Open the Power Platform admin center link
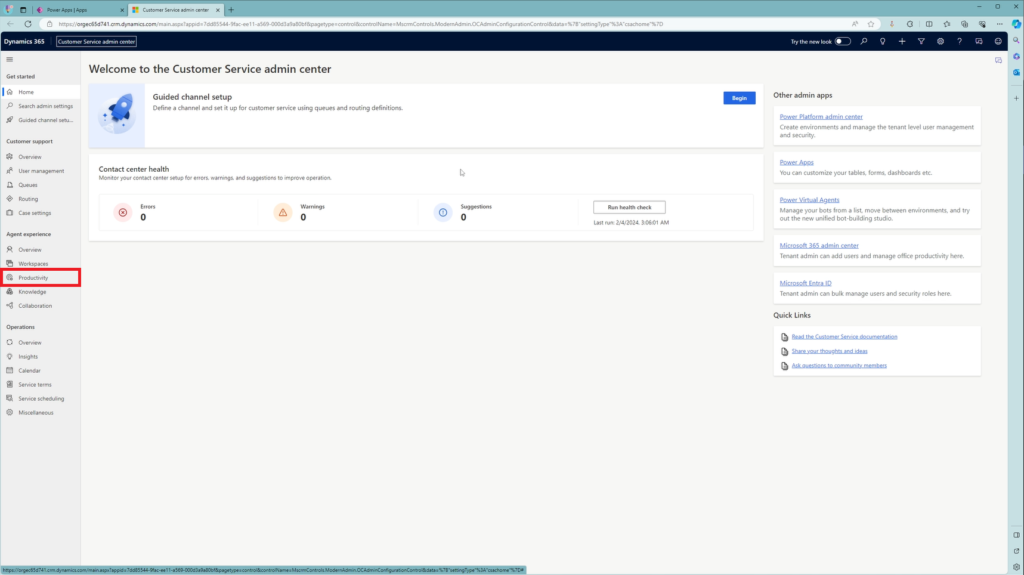Screen dimensions: 1024x575 point(821,117)
